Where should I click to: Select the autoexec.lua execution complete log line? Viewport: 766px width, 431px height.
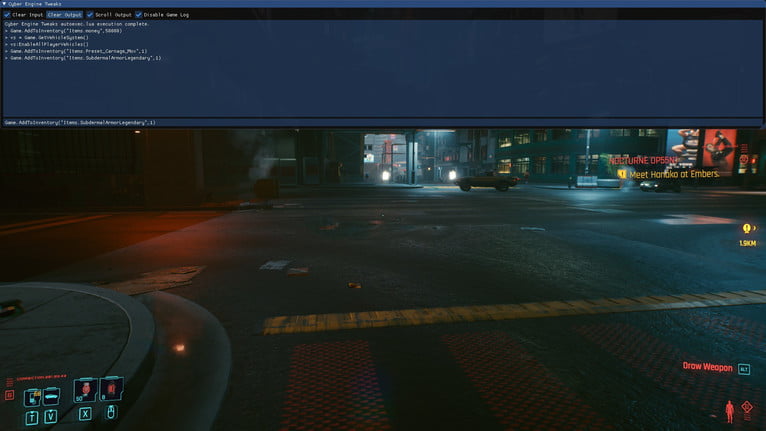click(77, 23)
